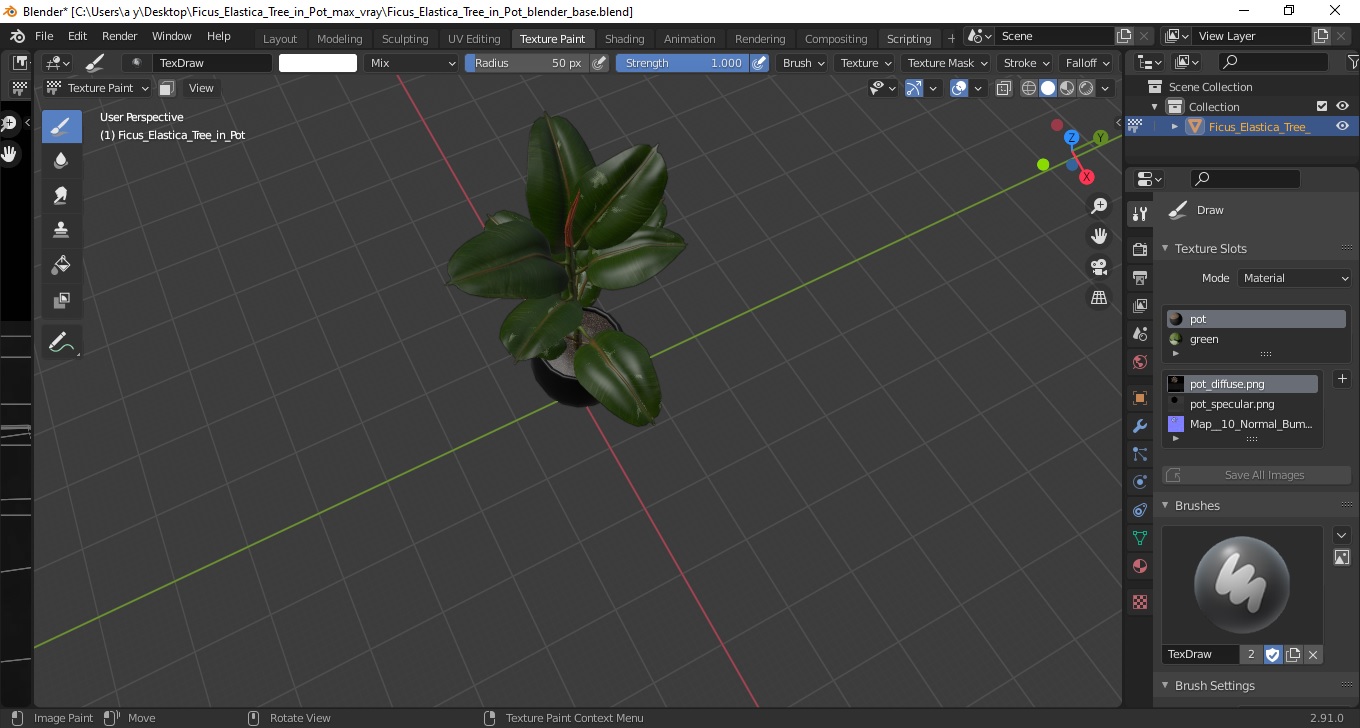Switch to the Shading workspace tab

[x=624, y=39]
